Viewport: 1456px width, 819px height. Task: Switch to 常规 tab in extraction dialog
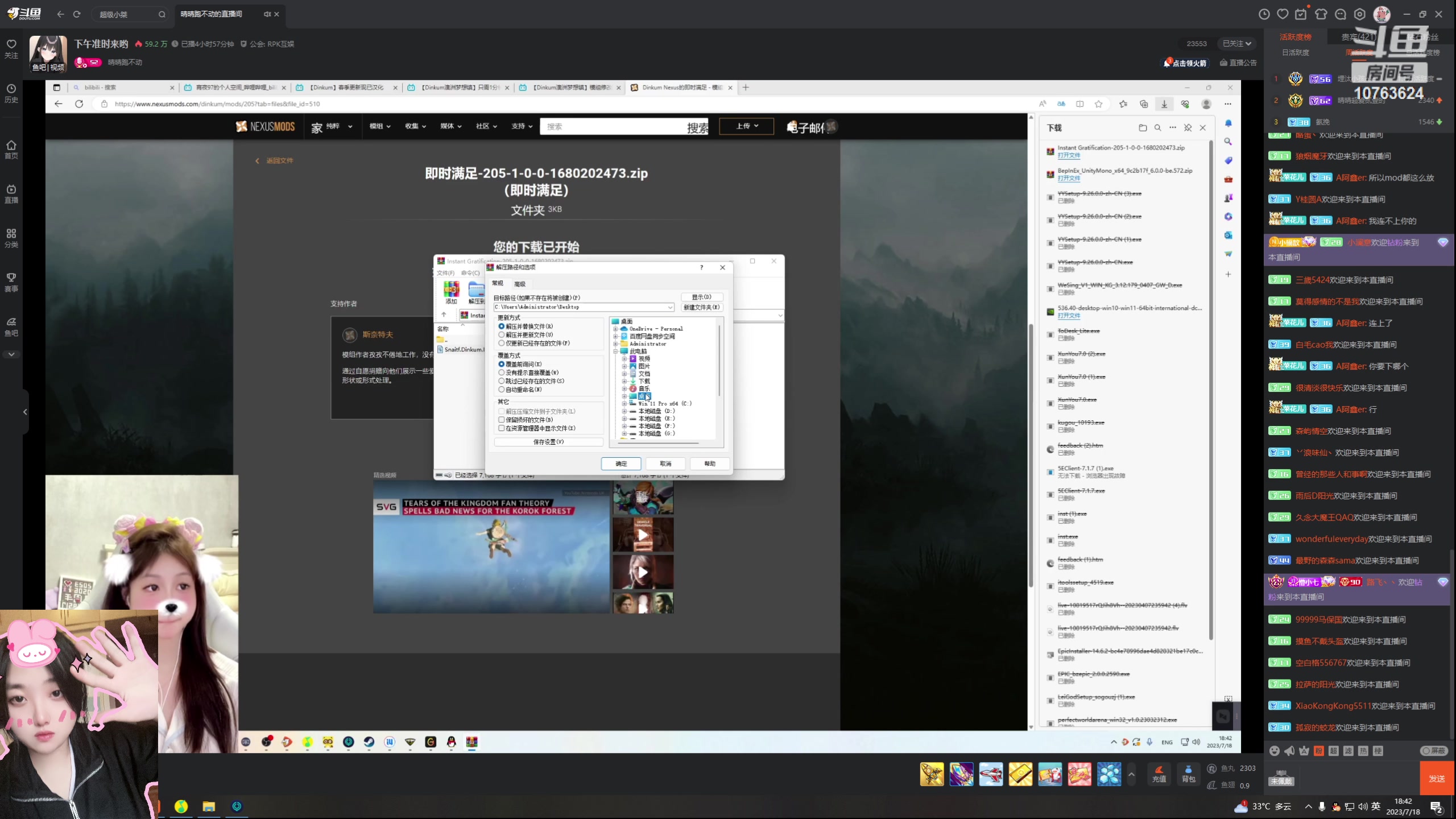(498, 283)
